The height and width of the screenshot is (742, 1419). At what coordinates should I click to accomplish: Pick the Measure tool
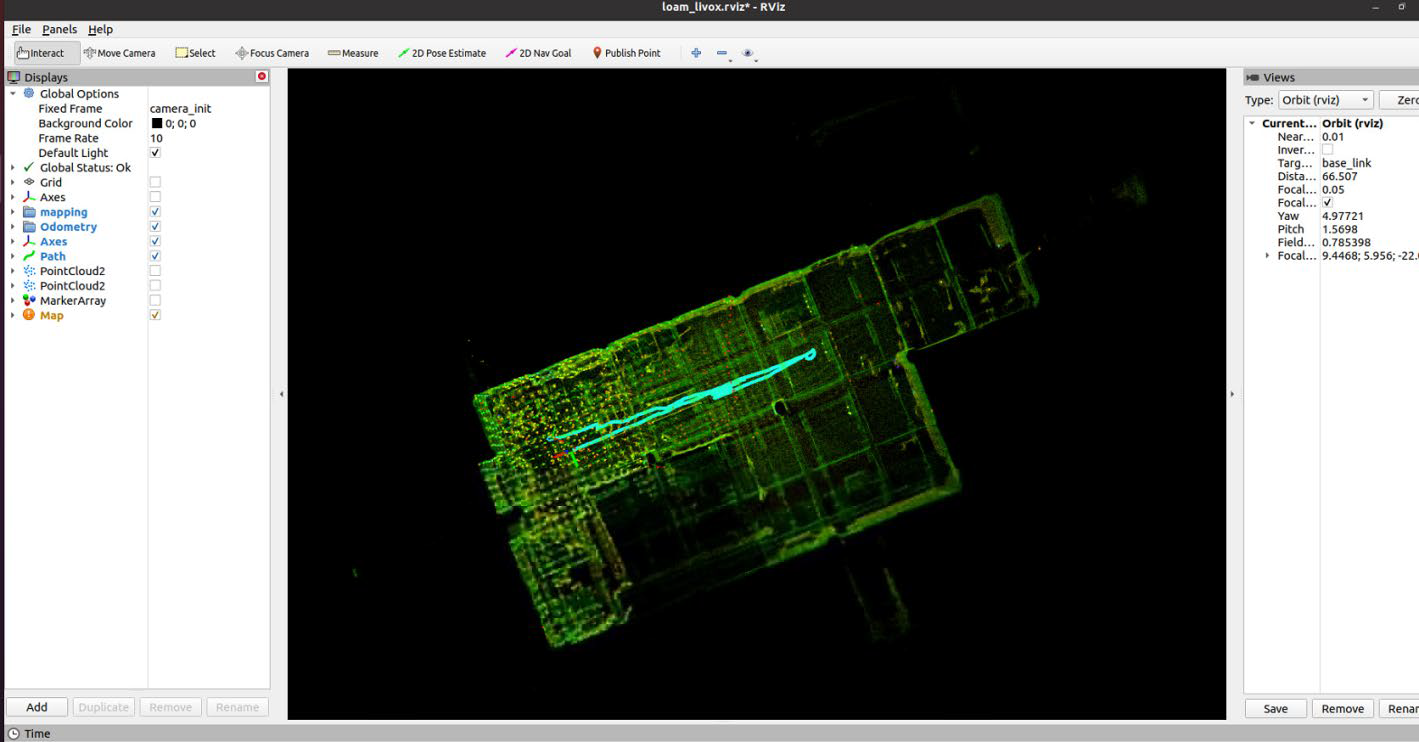(353, 53)
